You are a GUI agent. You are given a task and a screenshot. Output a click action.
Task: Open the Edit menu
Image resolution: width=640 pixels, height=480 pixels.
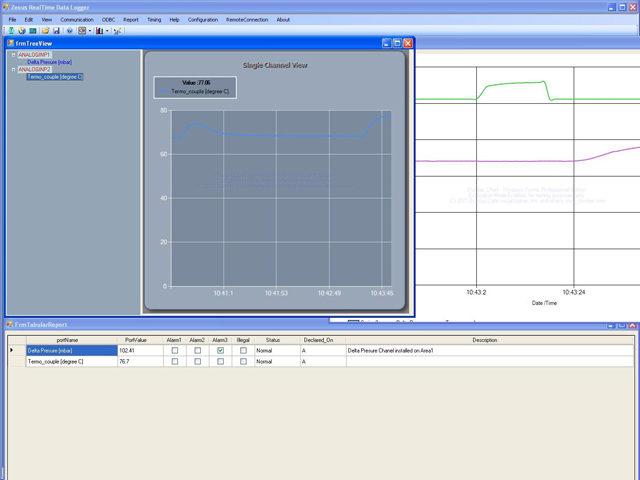click(29, 20)
